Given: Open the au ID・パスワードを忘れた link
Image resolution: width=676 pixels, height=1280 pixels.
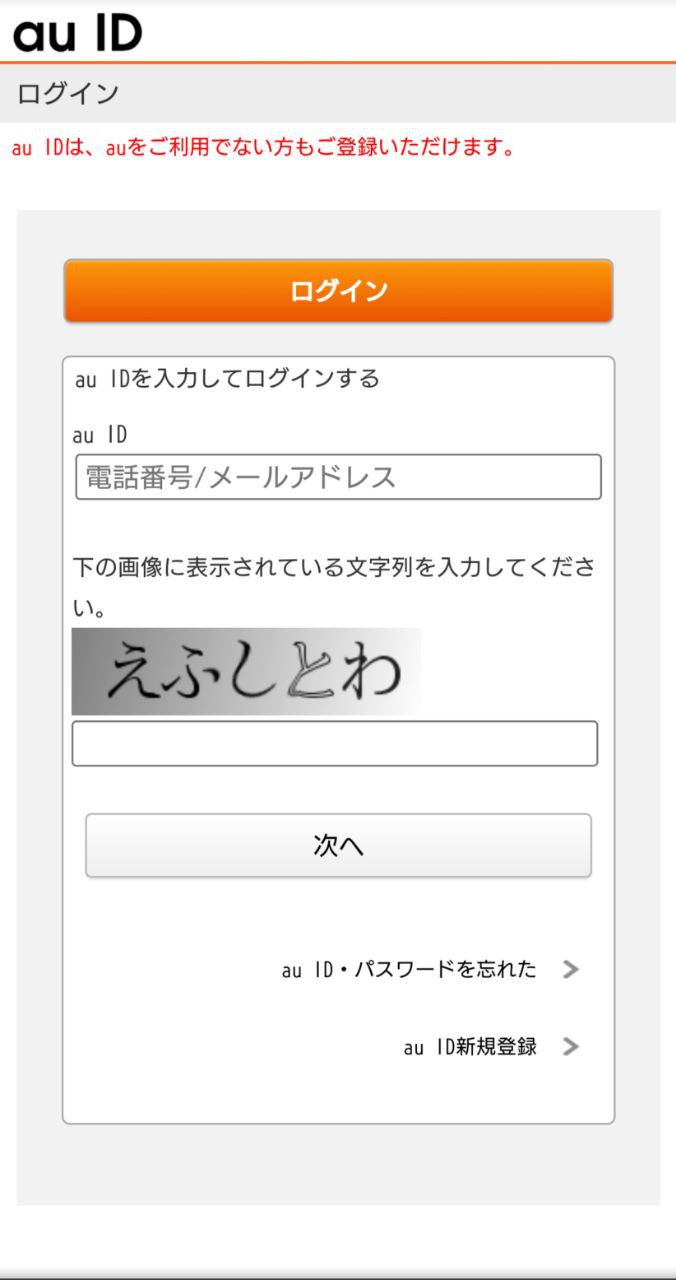Looking at the screenshot, I should [x=409, y=969].
